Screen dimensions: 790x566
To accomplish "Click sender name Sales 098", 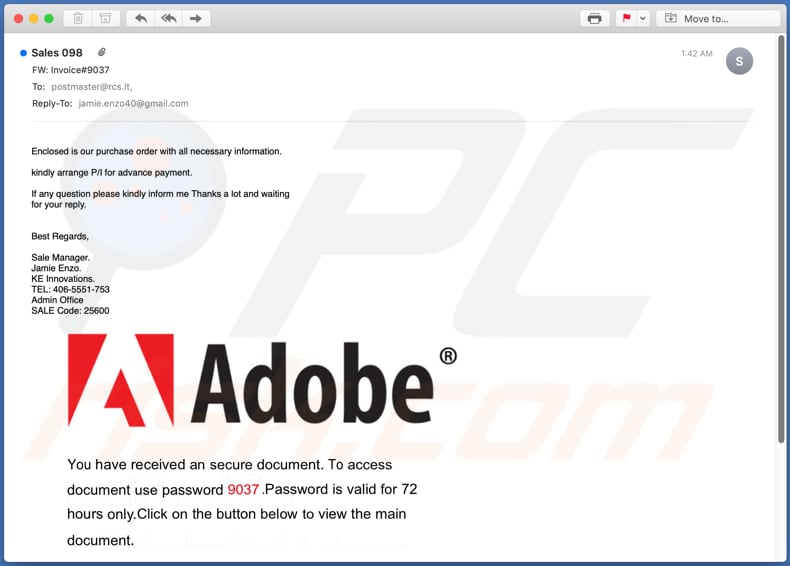I will pyautogui.click(x=57, y=53).
